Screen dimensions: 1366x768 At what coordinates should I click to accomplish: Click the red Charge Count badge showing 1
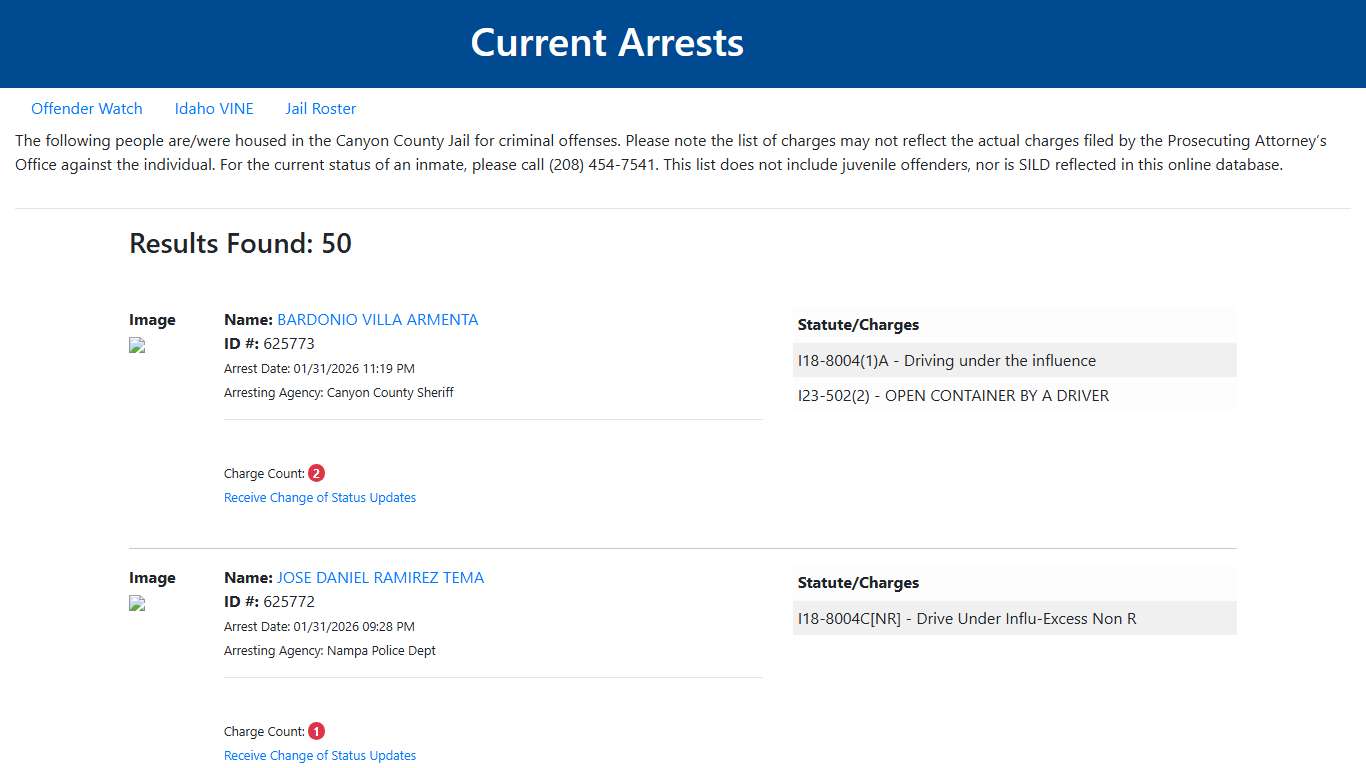316,730
